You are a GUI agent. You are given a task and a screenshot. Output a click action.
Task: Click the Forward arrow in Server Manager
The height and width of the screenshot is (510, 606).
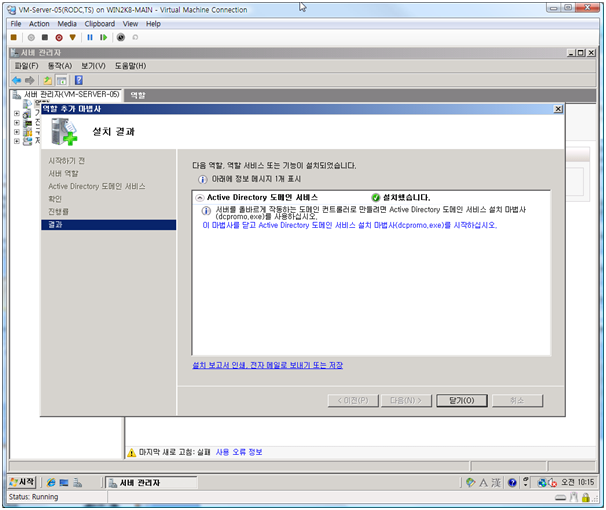point(29,80)
